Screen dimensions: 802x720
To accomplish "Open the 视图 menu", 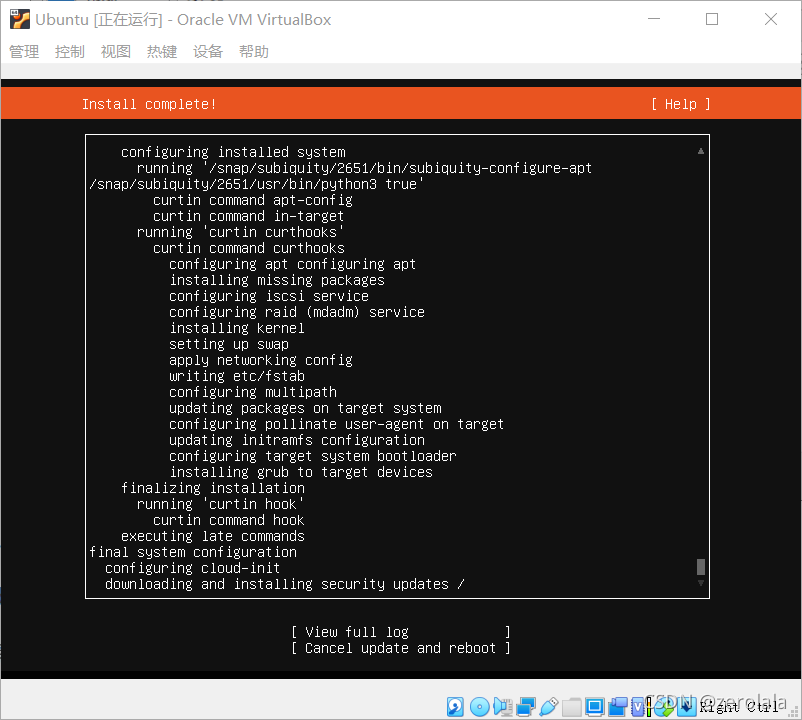I will click(x=116, y=52).
